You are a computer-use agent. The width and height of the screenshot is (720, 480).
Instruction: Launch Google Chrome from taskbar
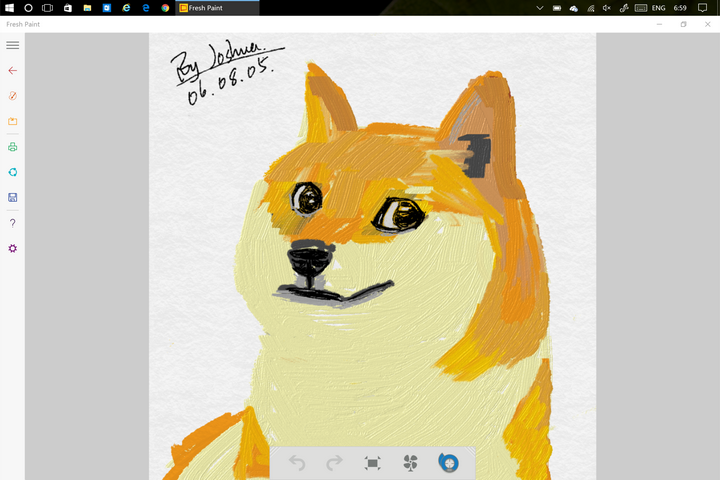click(x=165, y=8)
